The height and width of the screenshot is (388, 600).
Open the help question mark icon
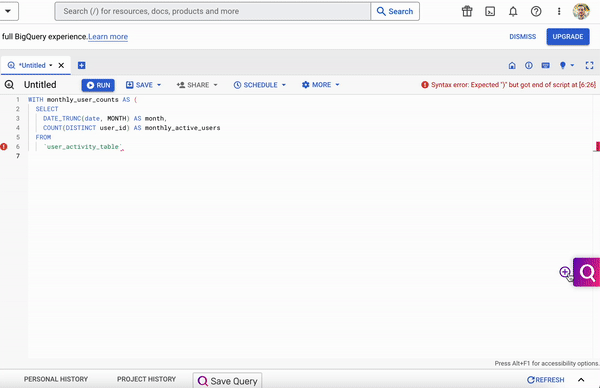[x=536, y=11]
